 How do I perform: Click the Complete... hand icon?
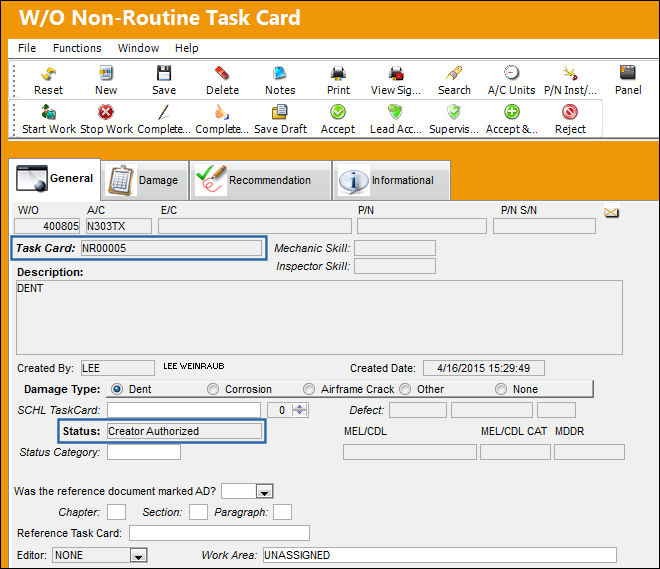[222, 112]
